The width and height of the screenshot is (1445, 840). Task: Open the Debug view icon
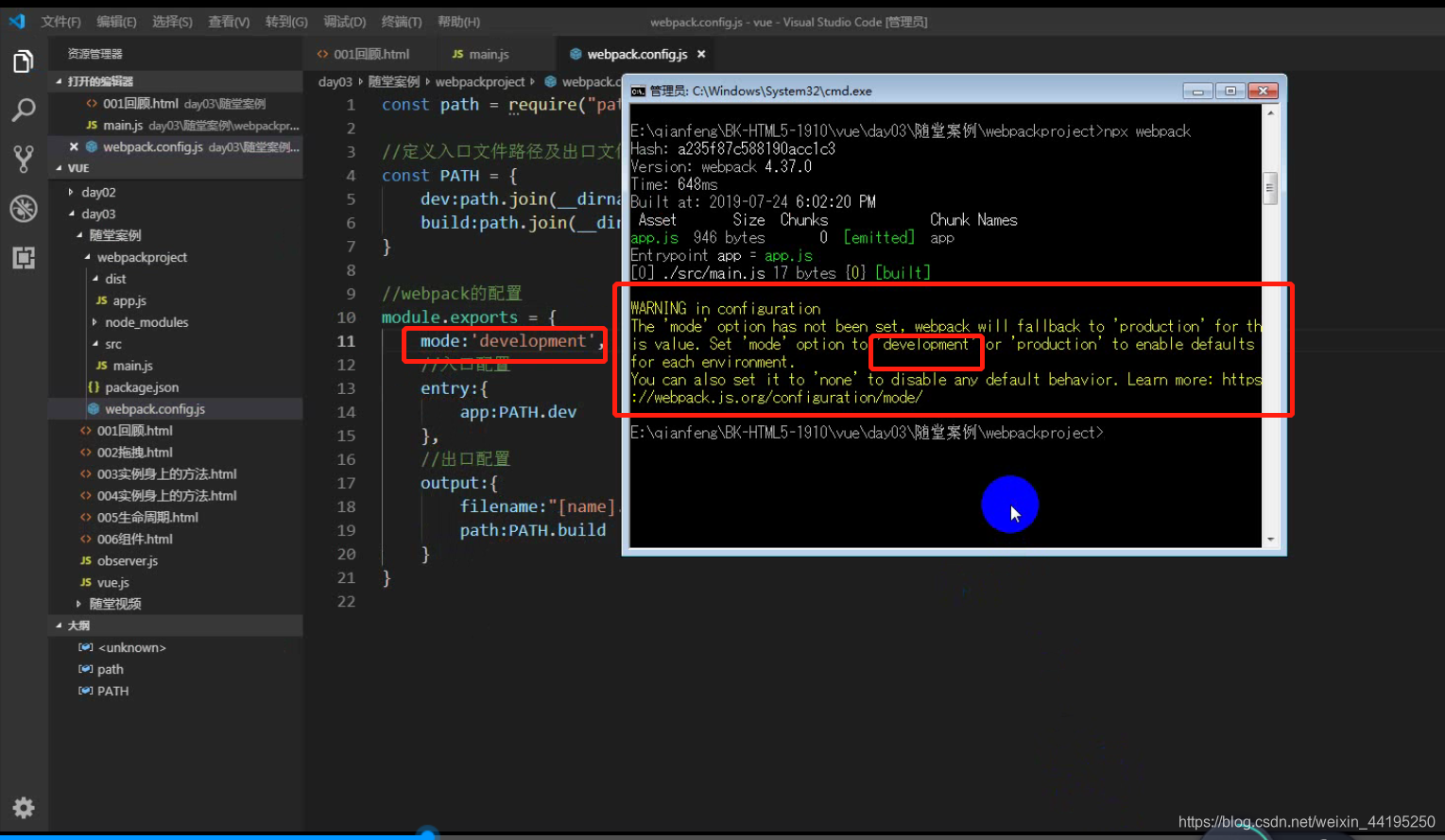click(x=23, y=208)
